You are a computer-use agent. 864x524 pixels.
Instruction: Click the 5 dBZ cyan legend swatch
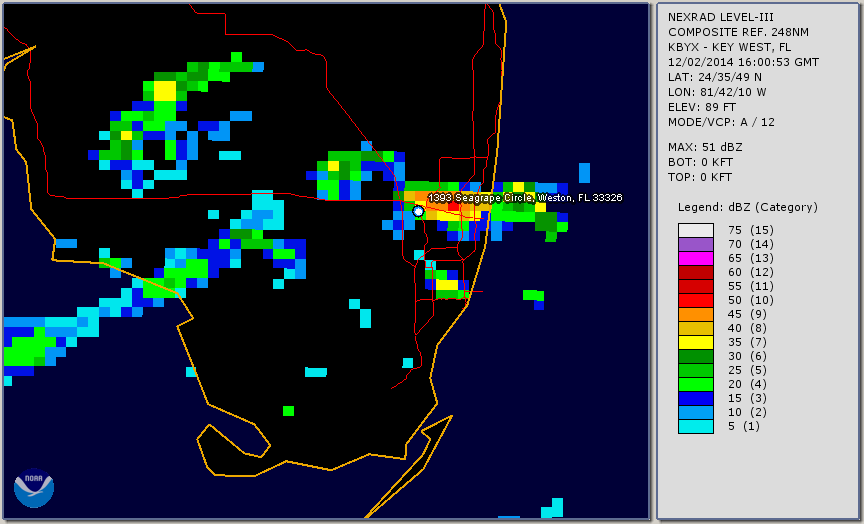[695, 426]
